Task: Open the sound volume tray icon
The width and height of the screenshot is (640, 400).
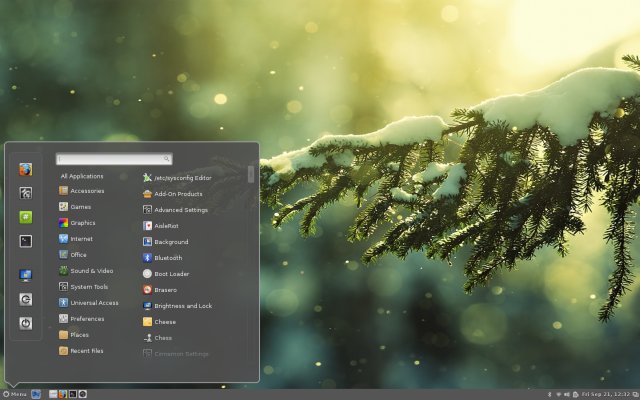Action: click(x=567, y=395)
